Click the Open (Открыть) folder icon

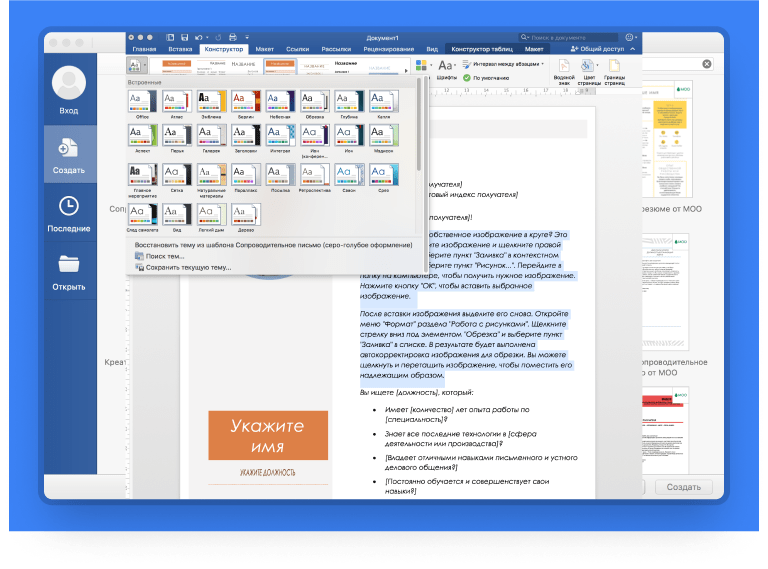pyautogui.click(x=69, y=270)
